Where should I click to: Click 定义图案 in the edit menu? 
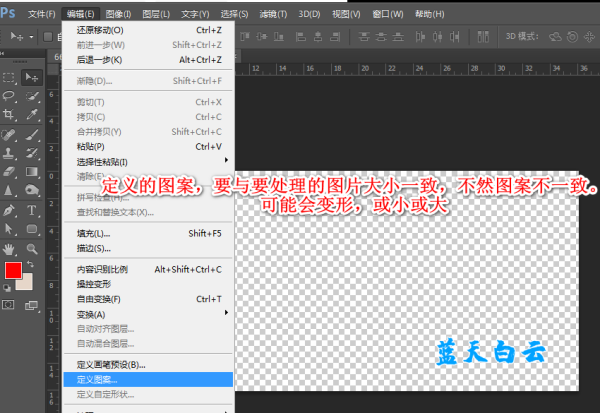pos(97,380)
